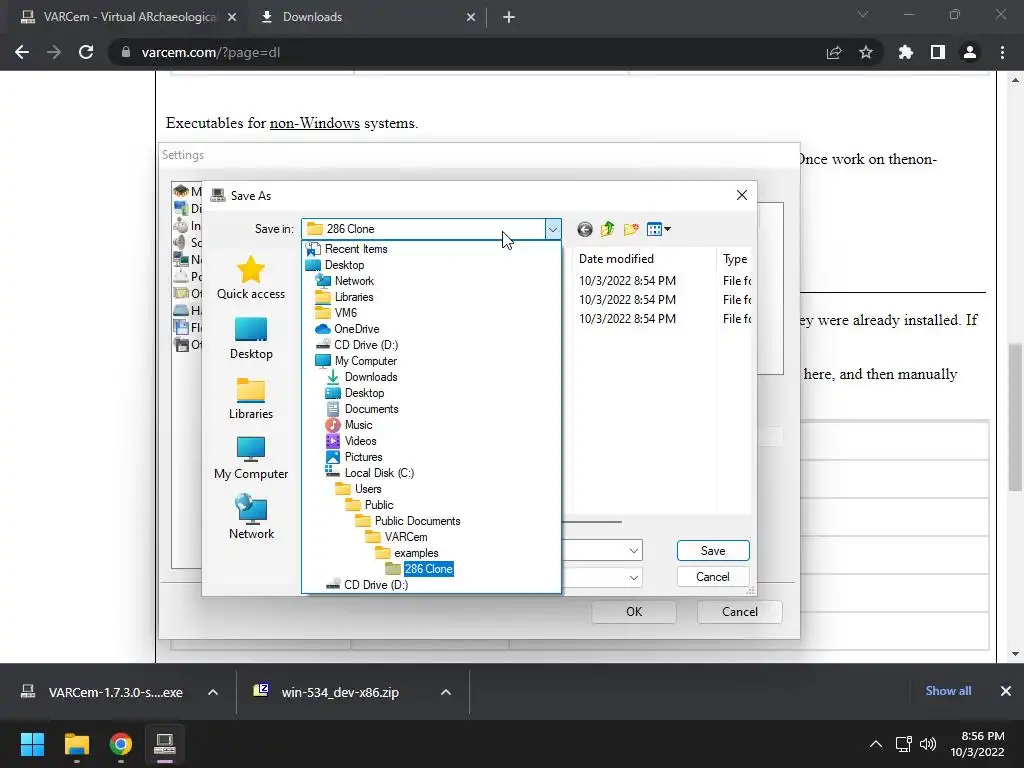This screenshot has height=768, width=1024.
Task: Reload the varcem.com page
Action: point(86,52)
